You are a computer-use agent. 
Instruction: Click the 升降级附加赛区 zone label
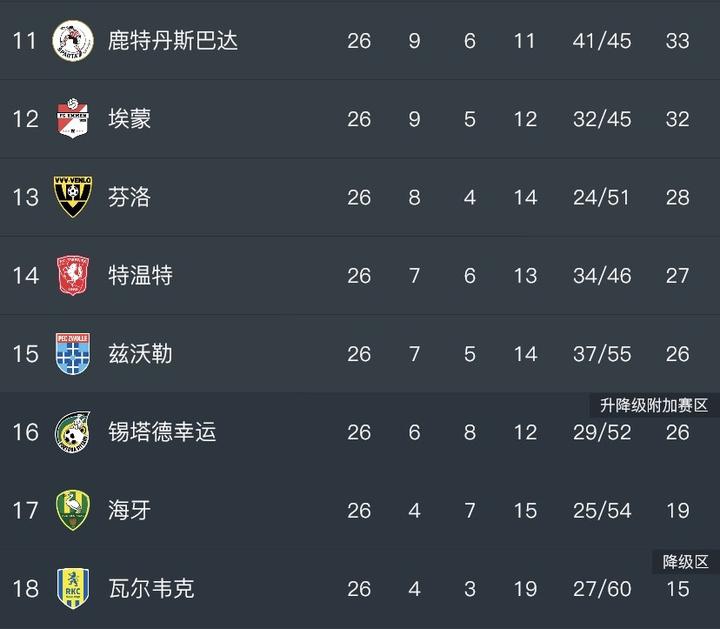[654, 405]
